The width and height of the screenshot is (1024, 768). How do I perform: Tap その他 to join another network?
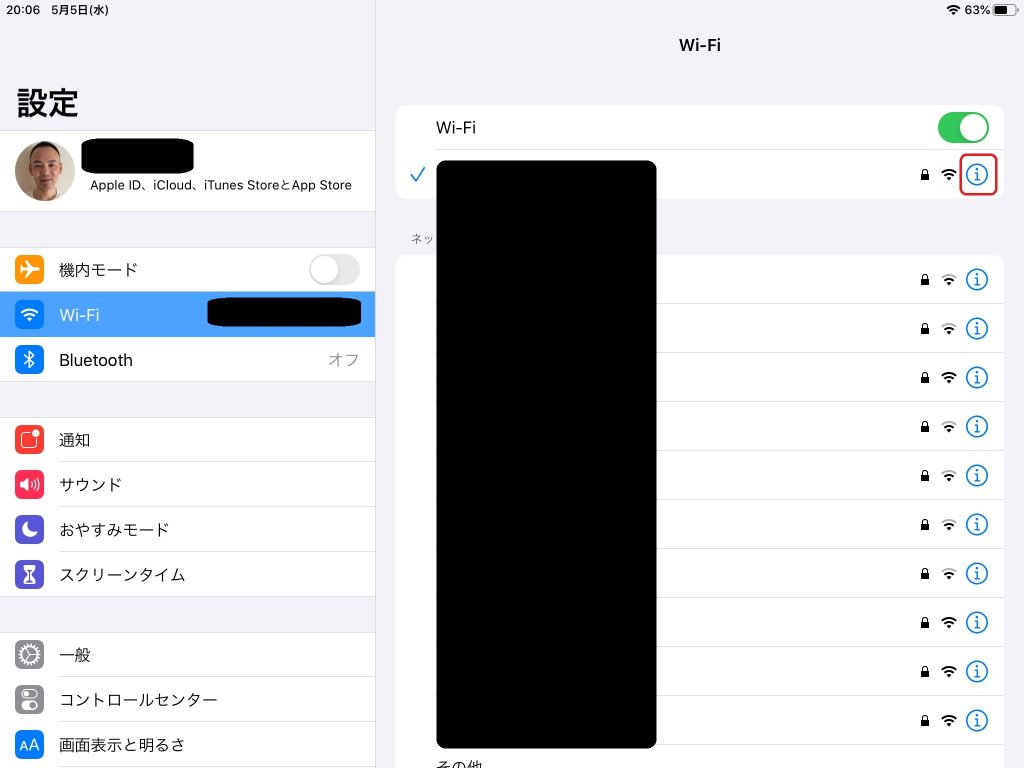pyautogui.click(x=460, y=762)
